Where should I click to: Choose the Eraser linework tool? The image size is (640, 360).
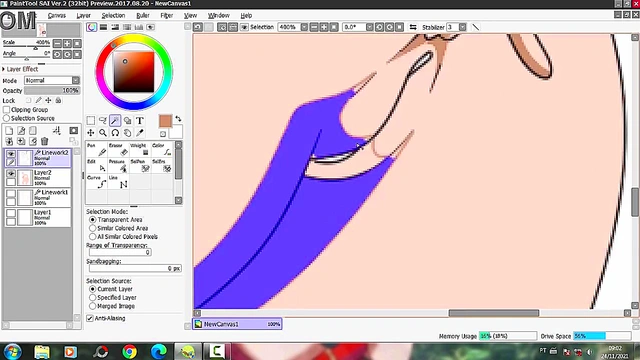coord(118,149)
